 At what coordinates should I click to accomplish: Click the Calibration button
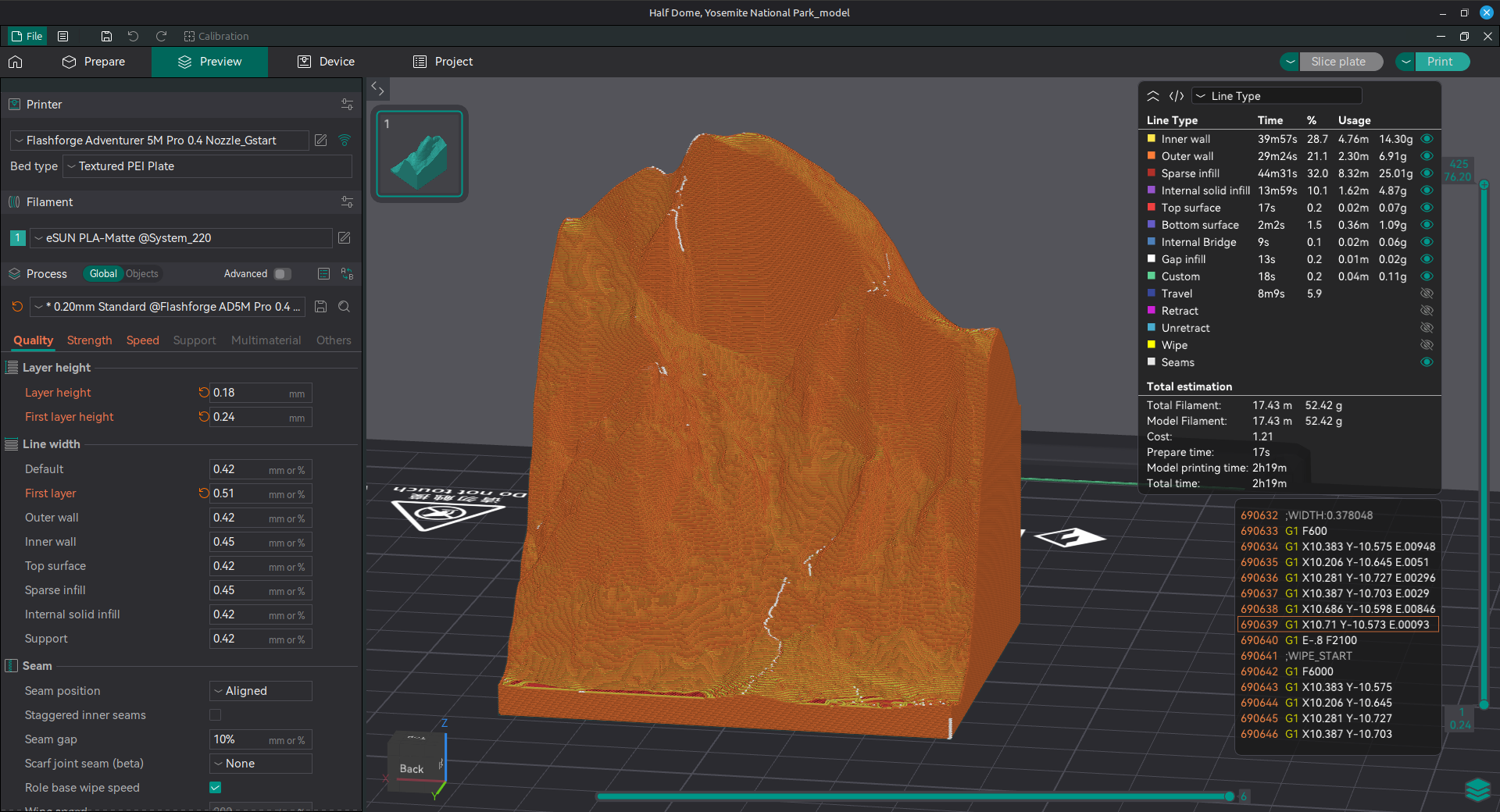click(x=216, y=36)
